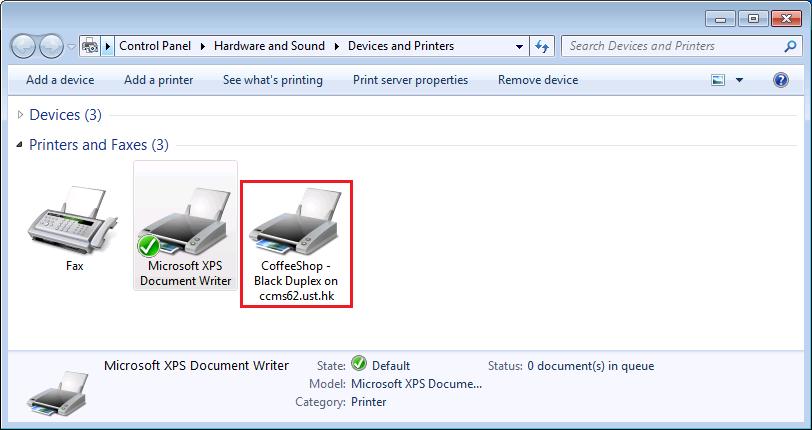The image size is (812, 430).
Task: Expand the Devices (3) group
Action: click(21, 115)
